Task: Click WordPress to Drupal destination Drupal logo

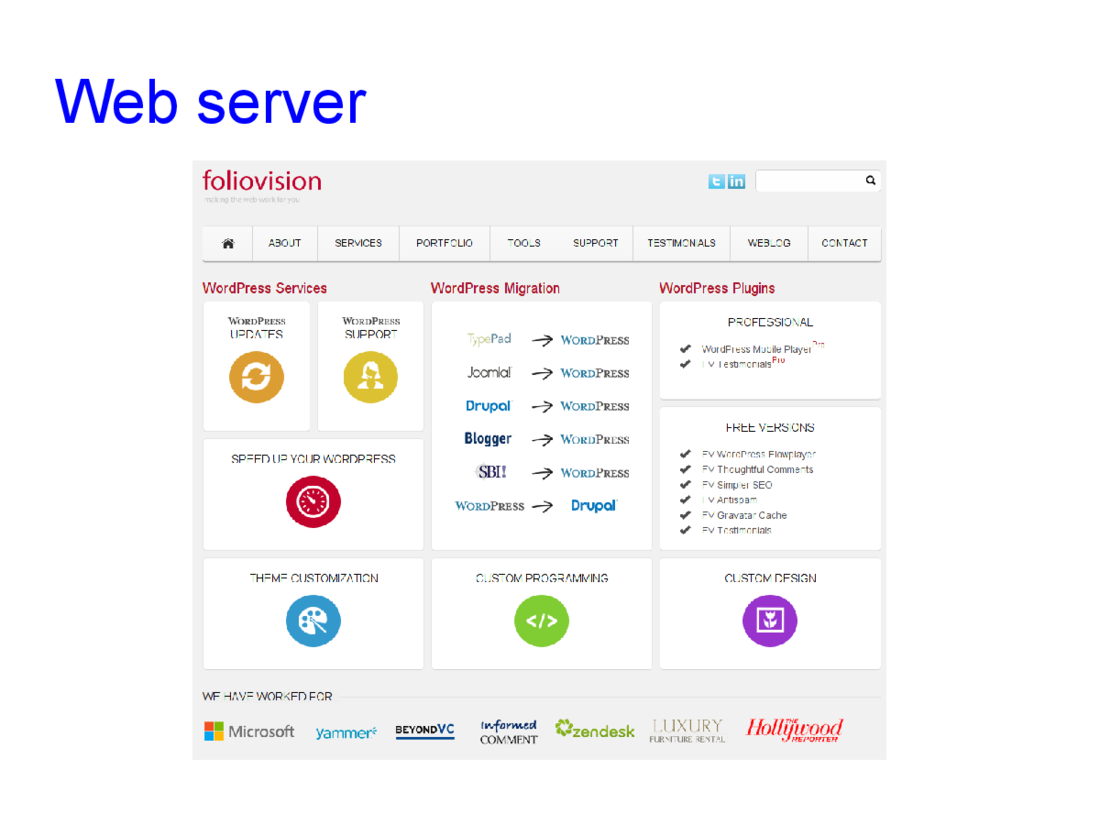Action: [x=593, y=506]
